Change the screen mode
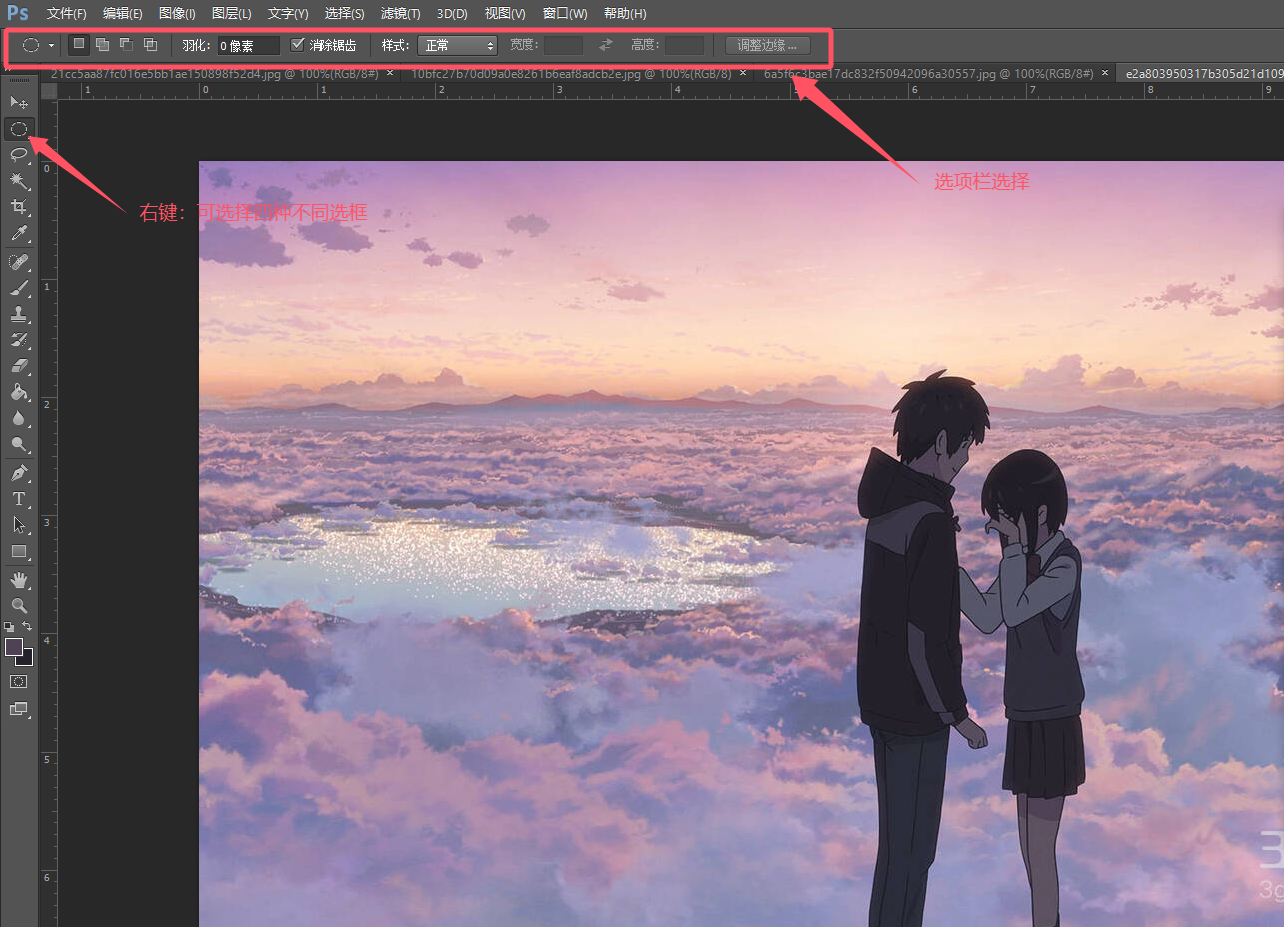This screenshot has width=1284, height=927. tap(19, 708)
